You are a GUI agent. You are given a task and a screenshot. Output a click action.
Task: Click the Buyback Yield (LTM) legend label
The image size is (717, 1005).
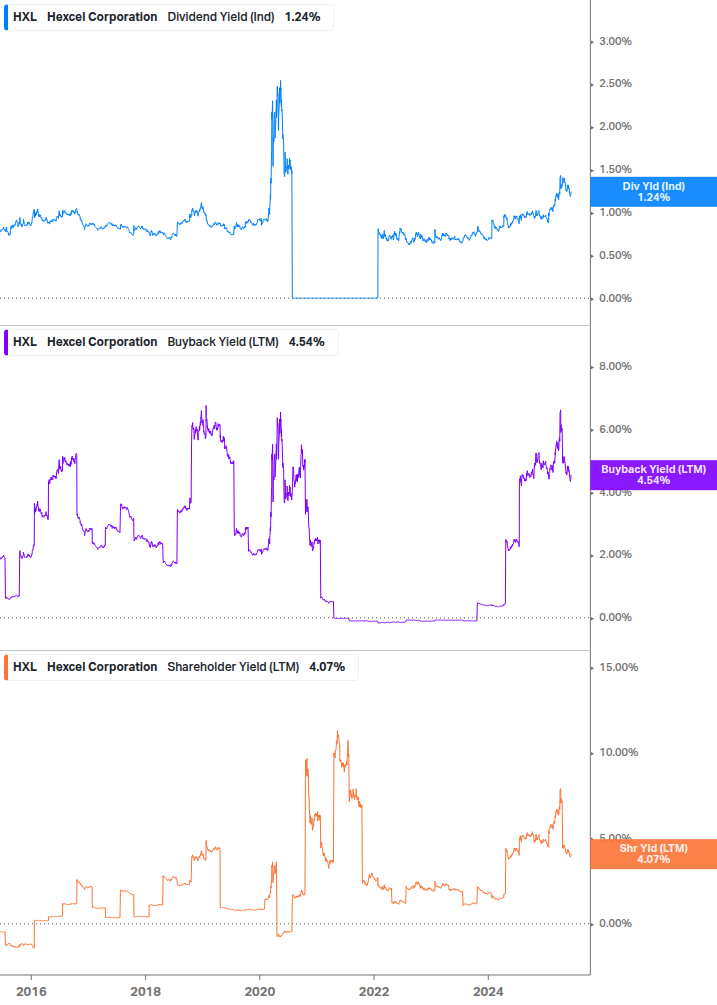[222, 342]
